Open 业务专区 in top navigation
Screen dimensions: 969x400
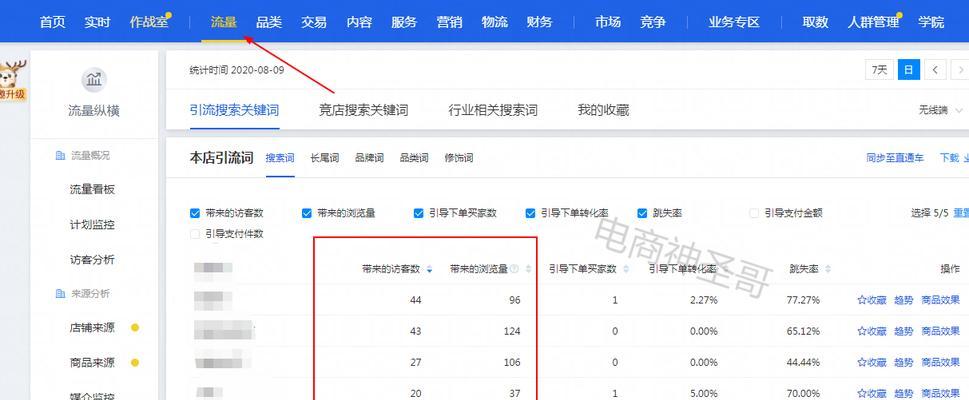tap(734, 22)
